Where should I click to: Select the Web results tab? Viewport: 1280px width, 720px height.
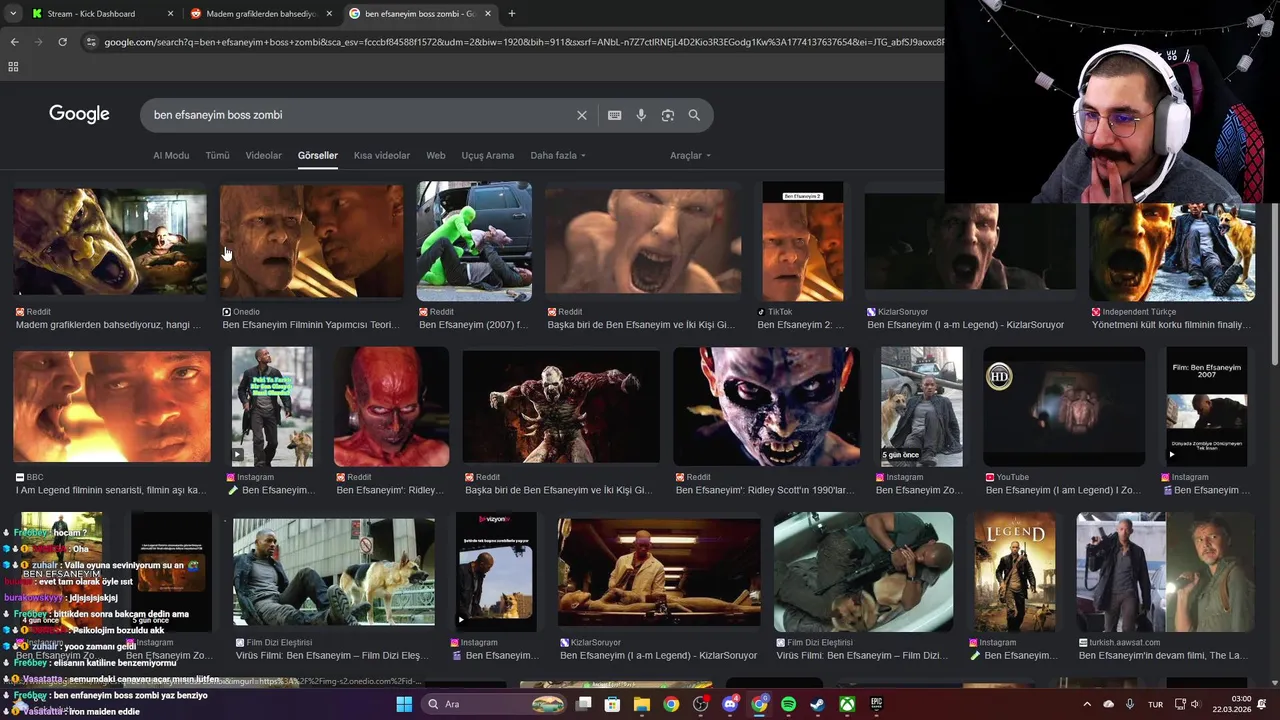pyautogui.click(x=436, y=156)
